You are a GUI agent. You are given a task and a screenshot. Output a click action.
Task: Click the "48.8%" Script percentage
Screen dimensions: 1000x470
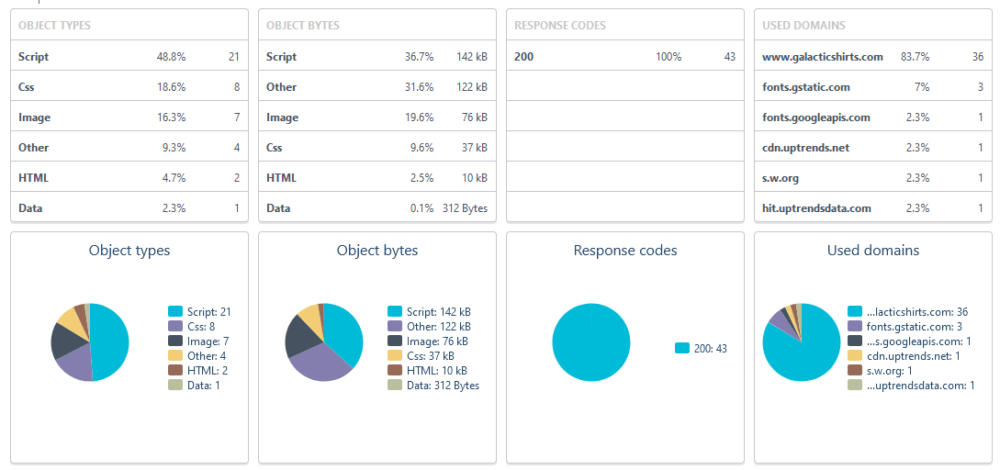pyautogui.click(x=171, y=57)
